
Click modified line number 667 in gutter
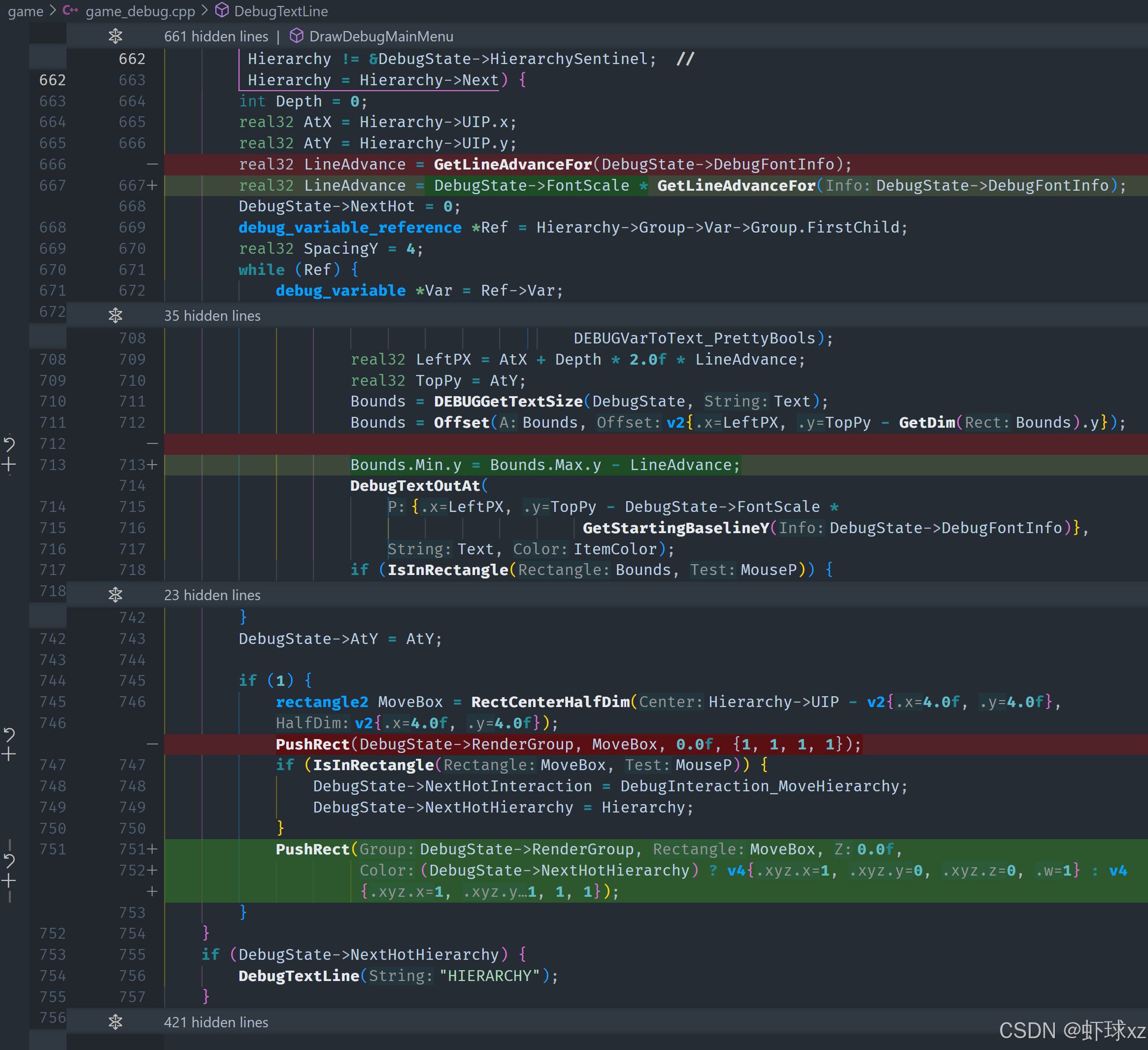tap(132, 186)
